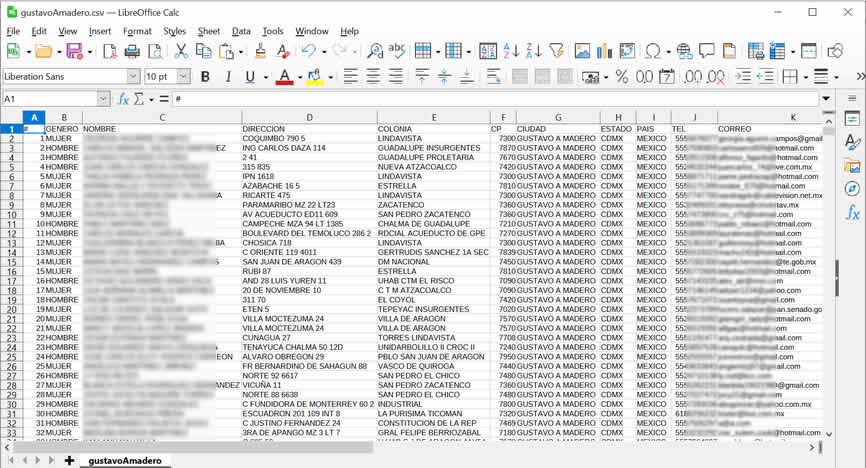
Task: Cut selection with scissors icon
Action: pyautogui.click(x=181, y=51)
